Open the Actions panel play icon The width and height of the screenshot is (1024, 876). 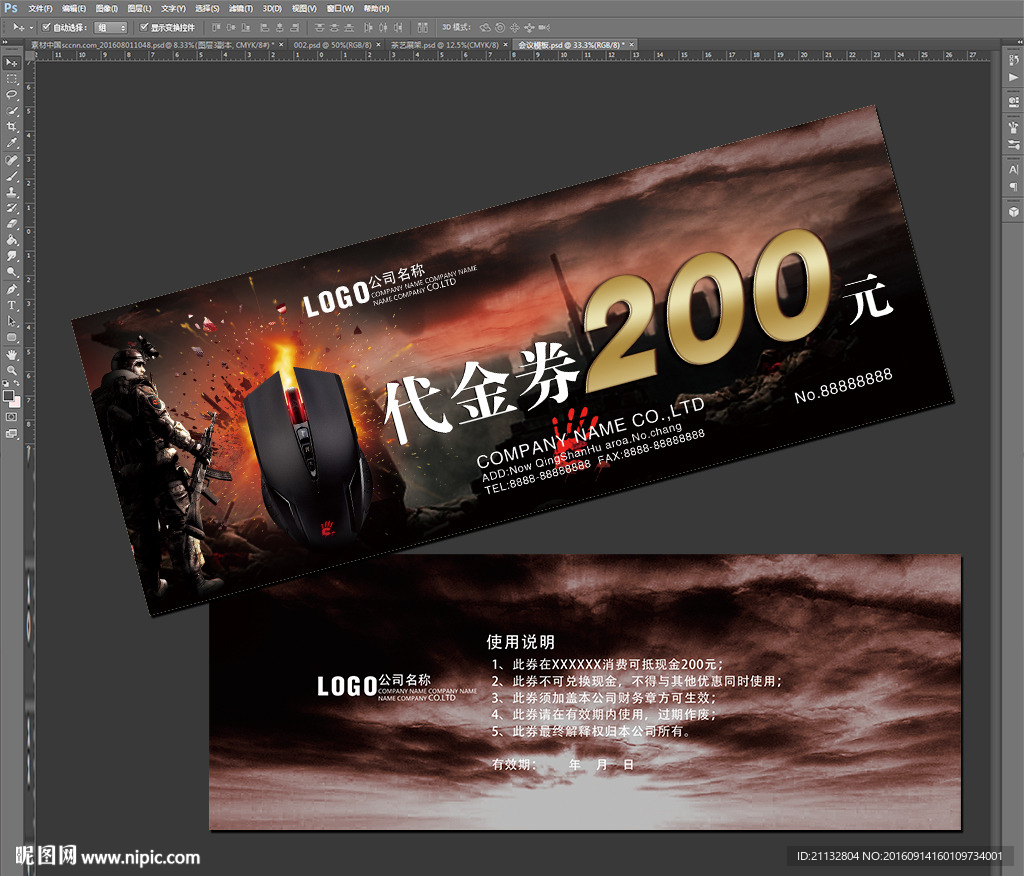click(1013, 77)
